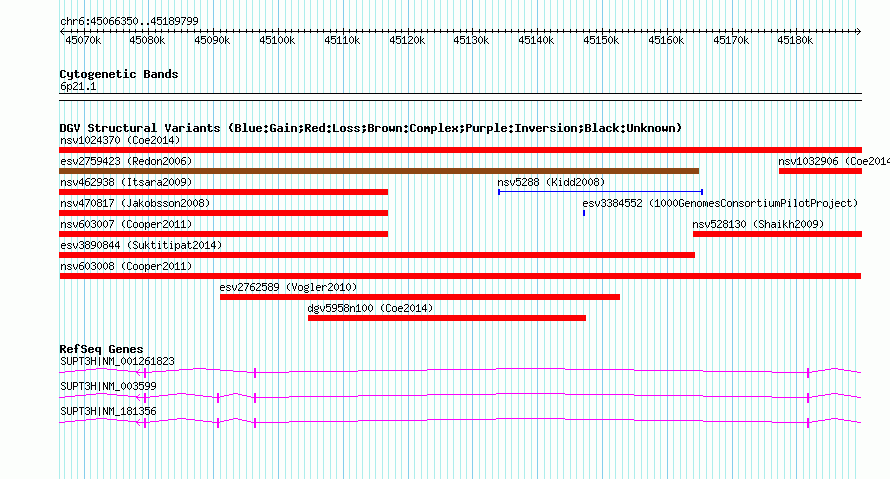This screenshot has width=890, height=479.
Task: Click the SUPT3H|NM_001261823 transcript label
Action: click(117, 362)
